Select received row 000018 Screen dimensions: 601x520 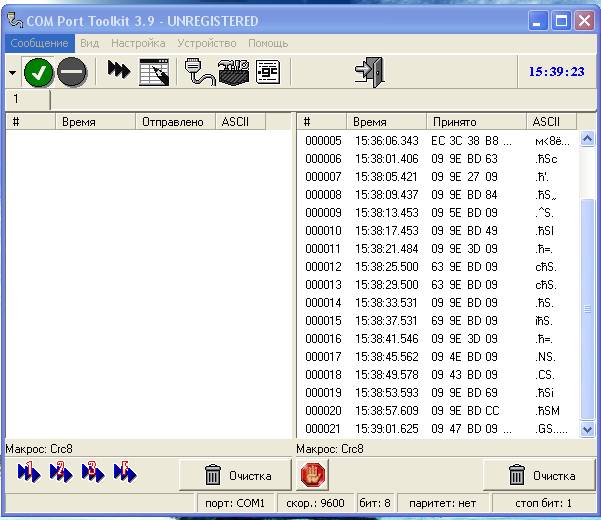437,375
